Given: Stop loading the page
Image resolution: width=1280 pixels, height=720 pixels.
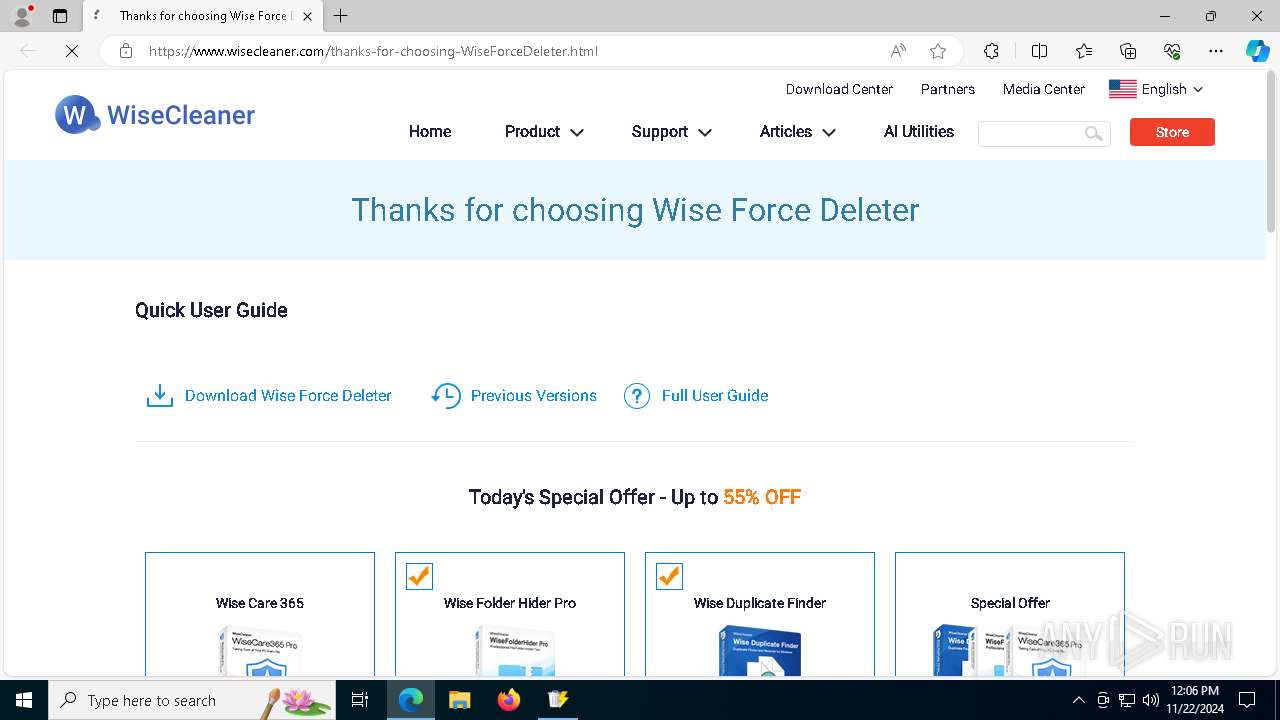Looking at the screenshot, I should tap(72, 51).
